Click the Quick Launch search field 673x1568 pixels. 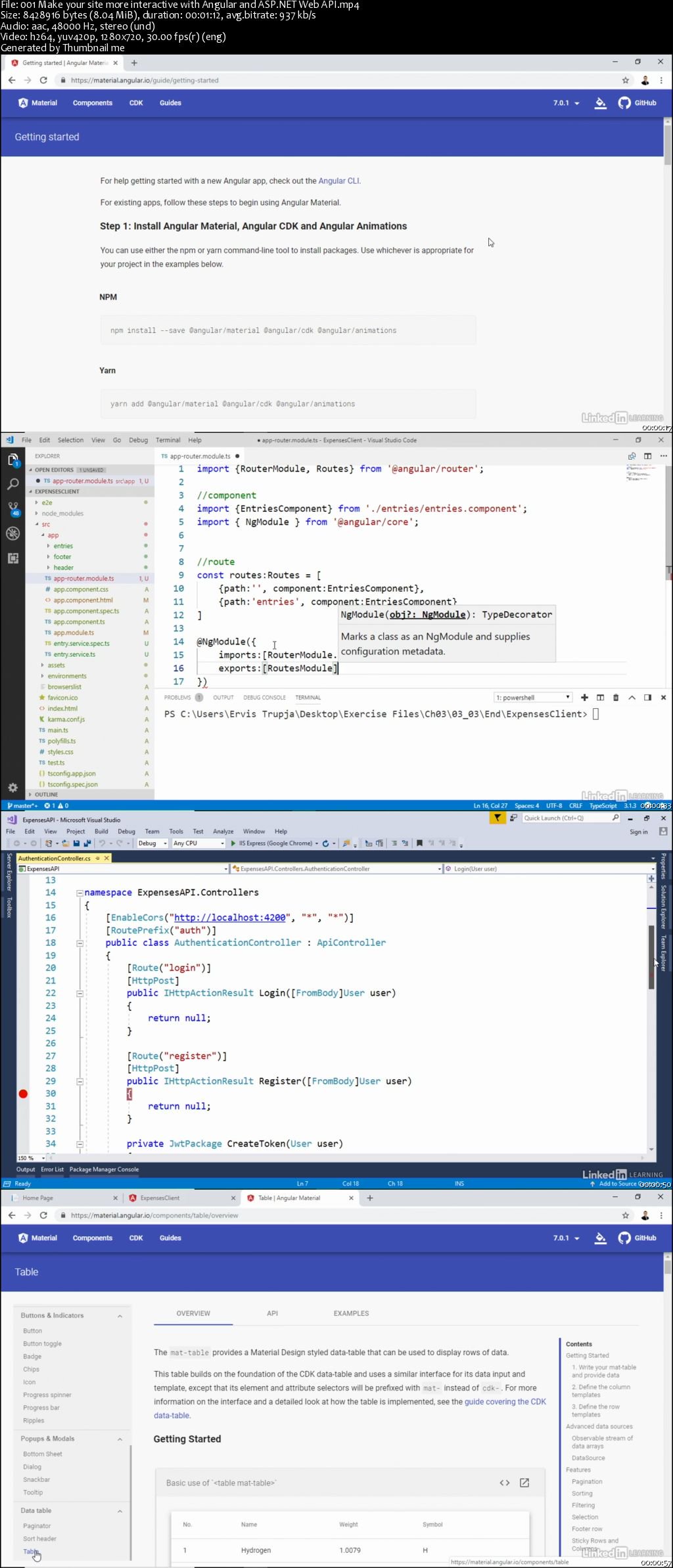point(567,818)
